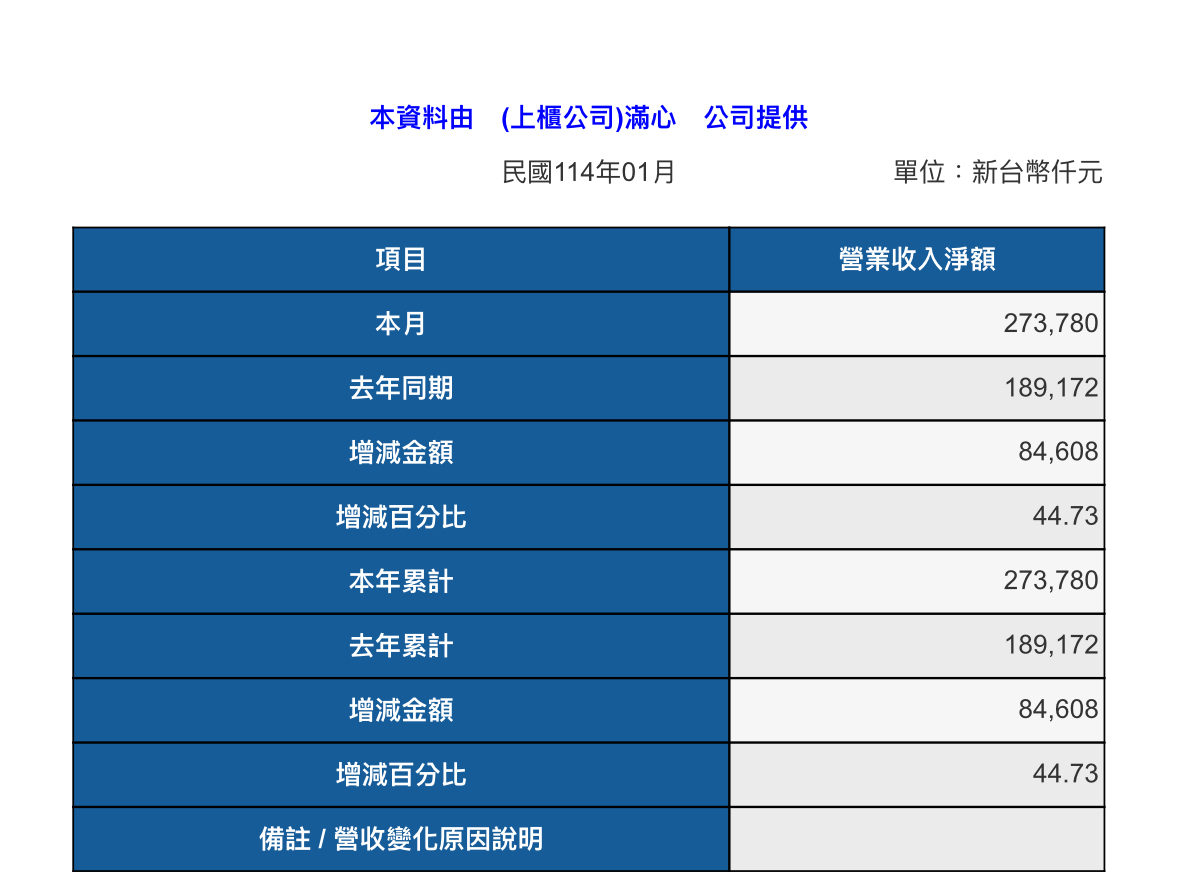The height and width of the screenshot is (886, 1179).
Task: Click 增減百分比 label above 備註 row
Action: (x=401, y=775)
